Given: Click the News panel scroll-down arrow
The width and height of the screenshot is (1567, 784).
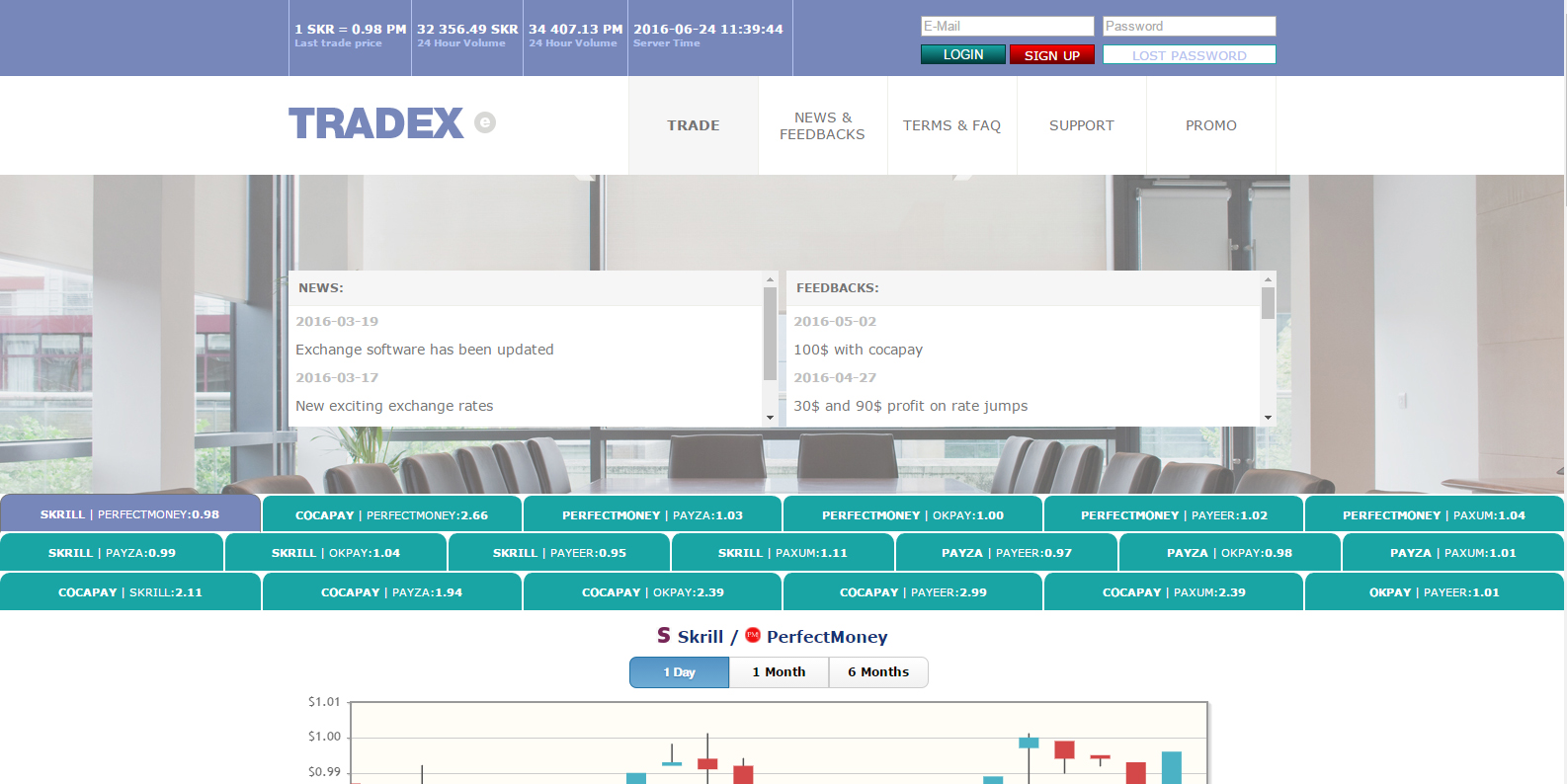Looking at the screenshot, I should point(770,418).
